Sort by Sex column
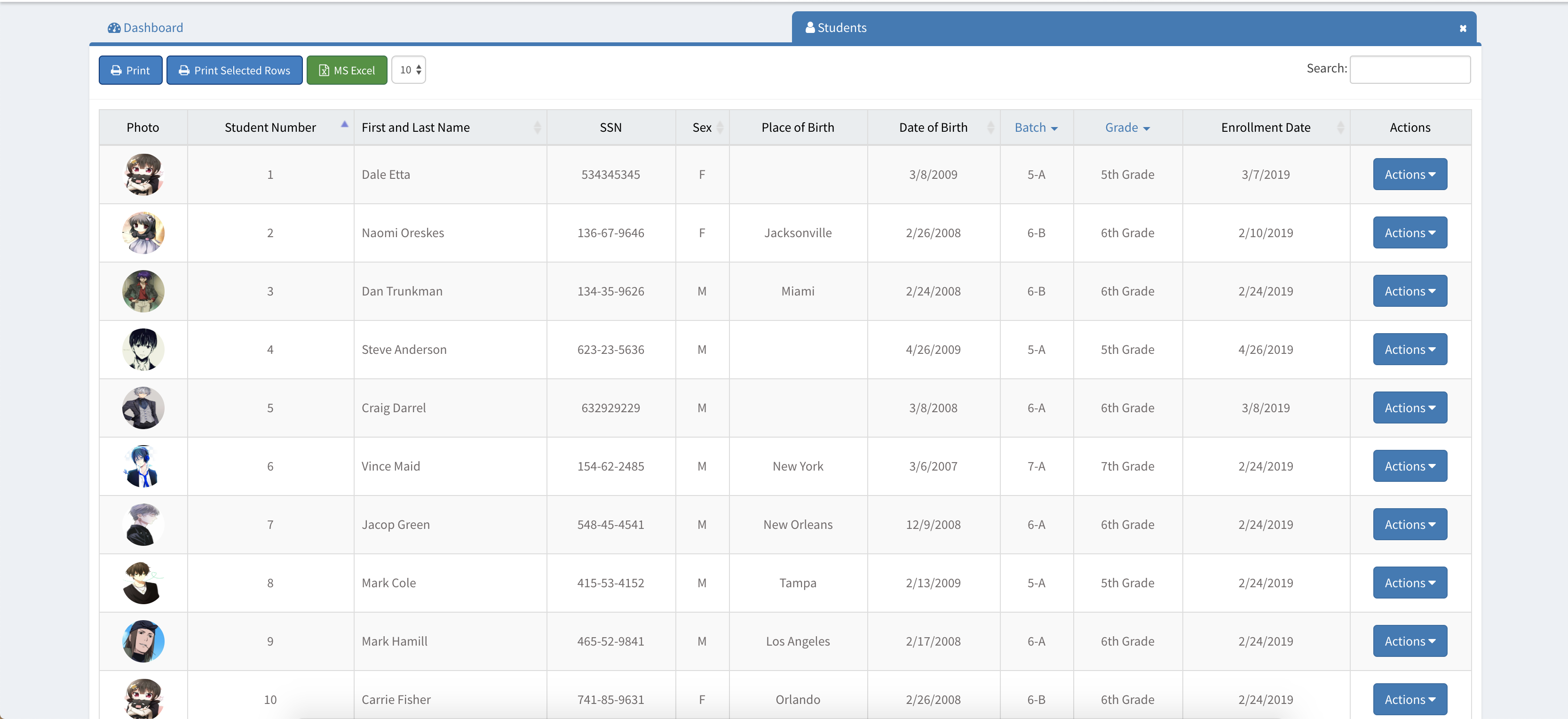The width and height of the screenshot is (1568, 719). tap(703, 127)
